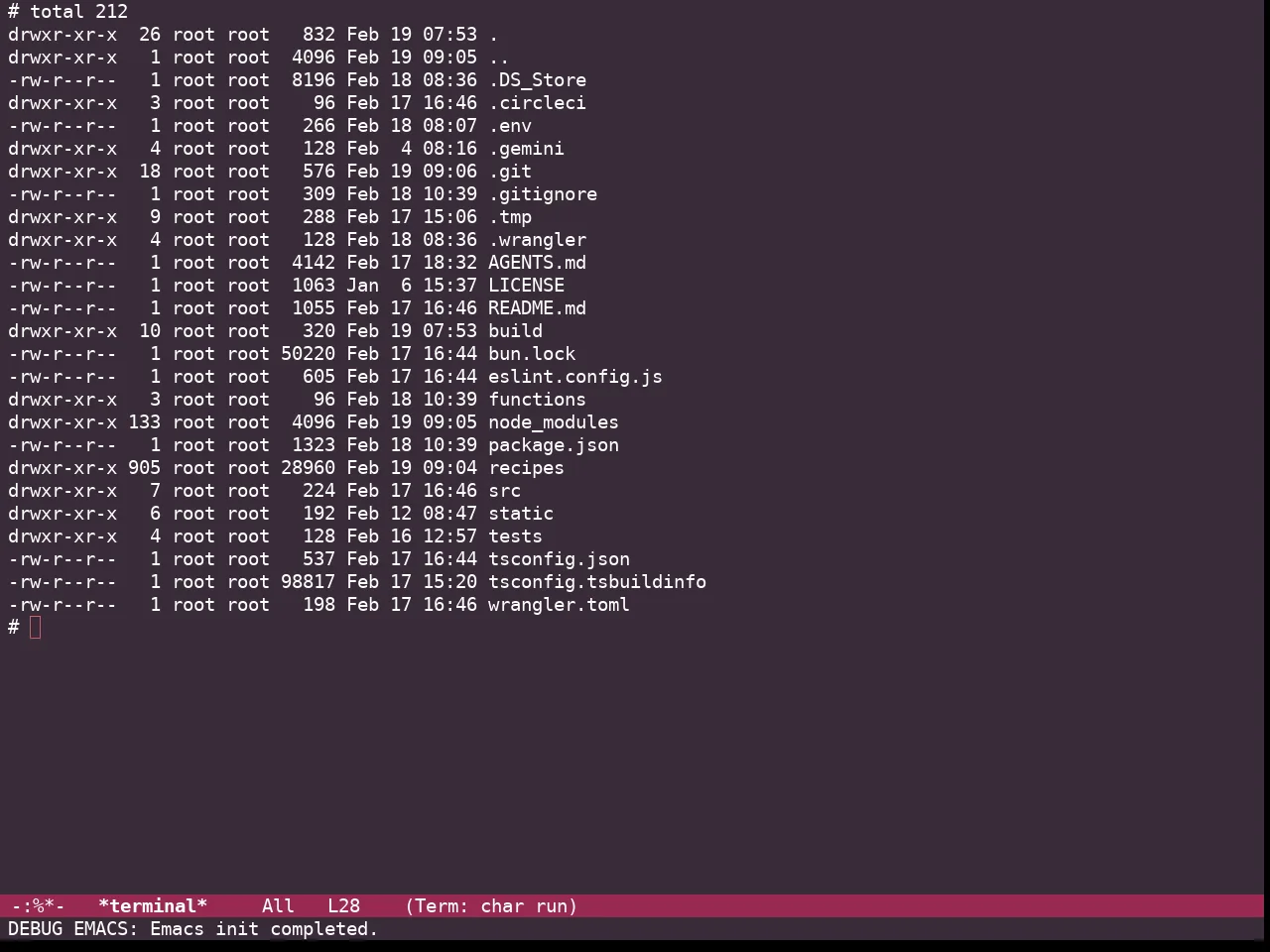Click the .circleci directory entry
Image resolution: width=1270 pixels, height=952 pixels.
point(537,103)
